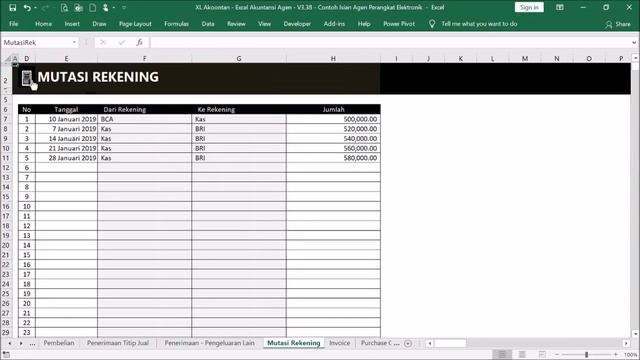Open the Data ribbon tab
This screenshot has height=360, width=640.
click(208, 24)
